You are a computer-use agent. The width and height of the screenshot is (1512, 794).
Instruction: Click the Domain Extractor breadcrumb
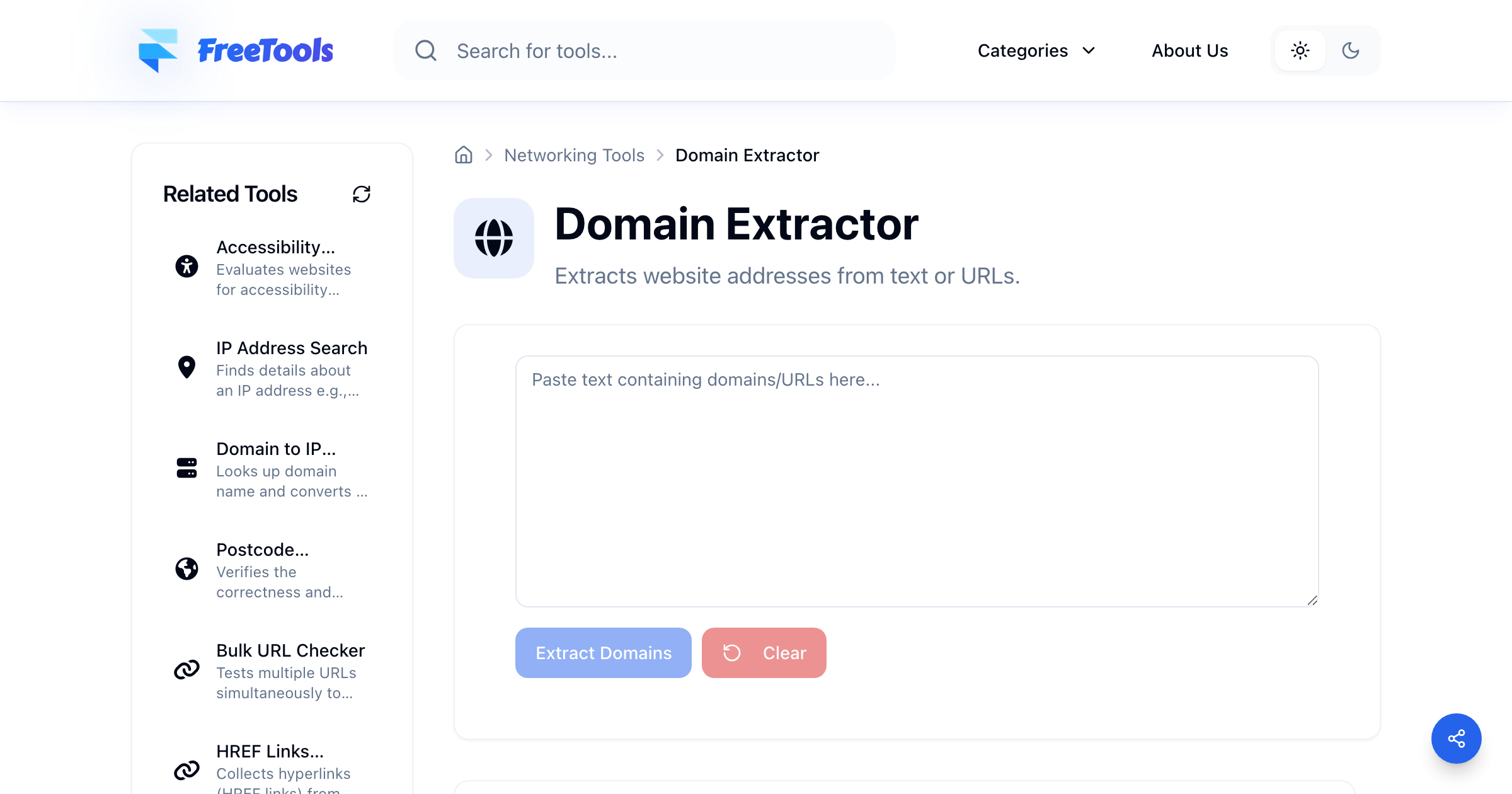[x=747, y=155]
